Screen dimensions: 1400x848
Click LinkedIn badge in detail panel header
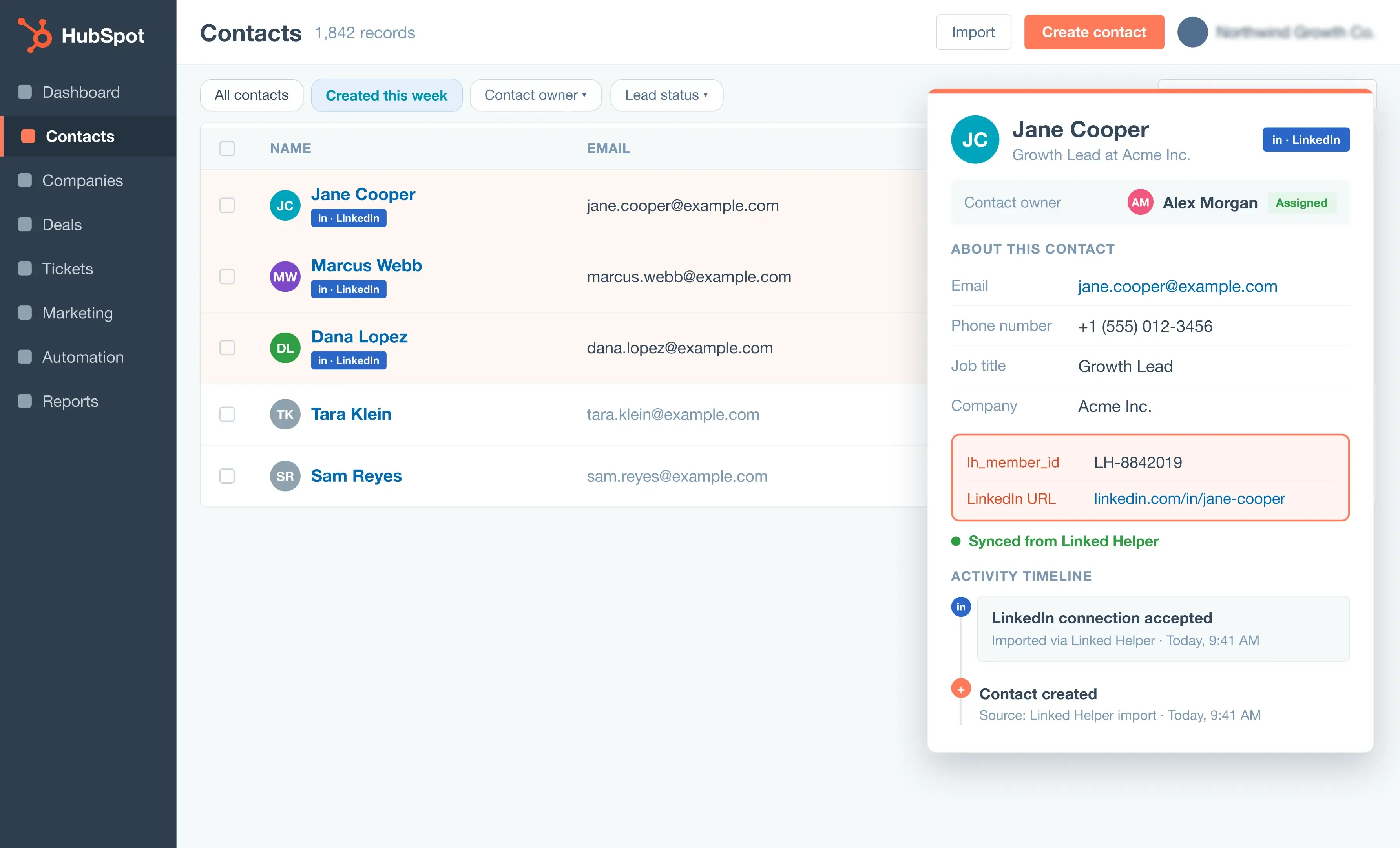coord(1306,140)
